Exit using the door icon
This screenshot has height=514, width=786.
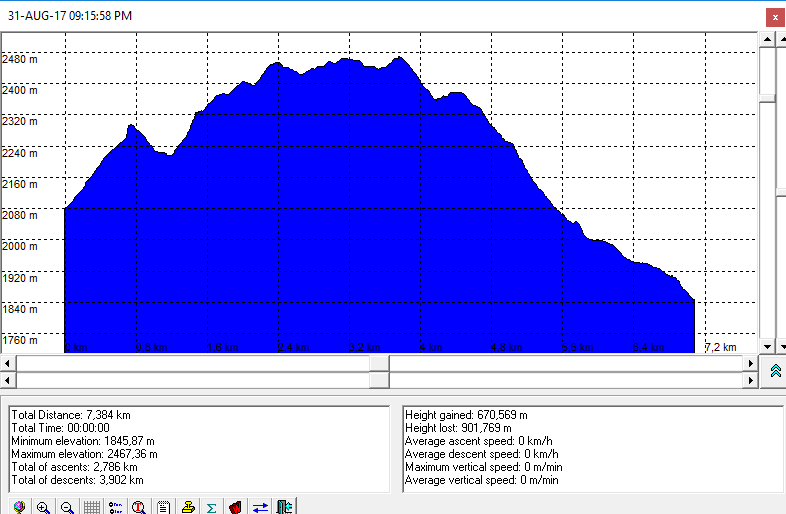pos(284,507)
